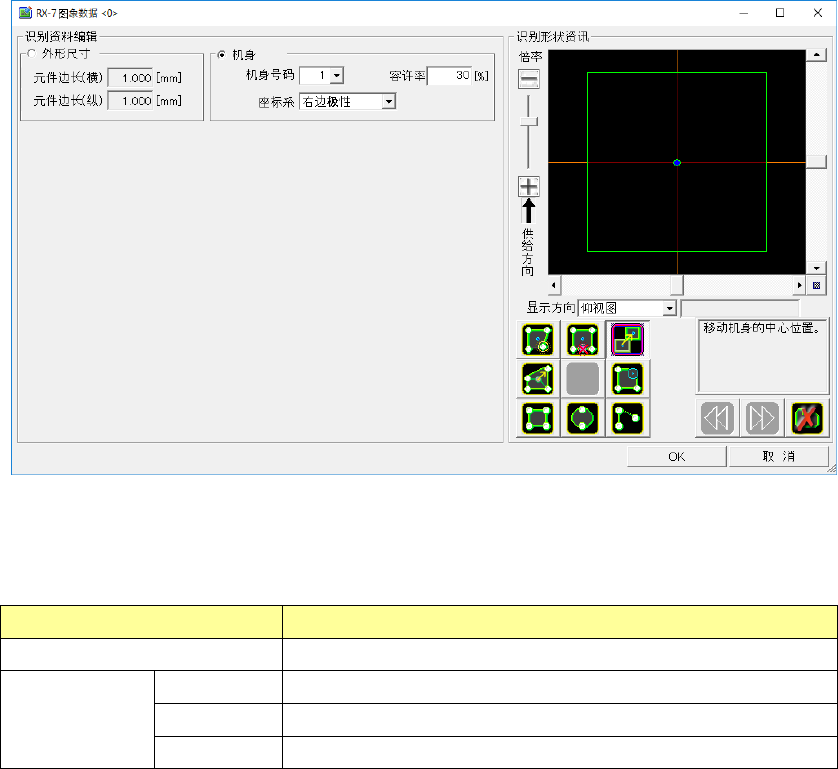
Task: Click the delete vertex tool with red X
Action: pos(582,340)
